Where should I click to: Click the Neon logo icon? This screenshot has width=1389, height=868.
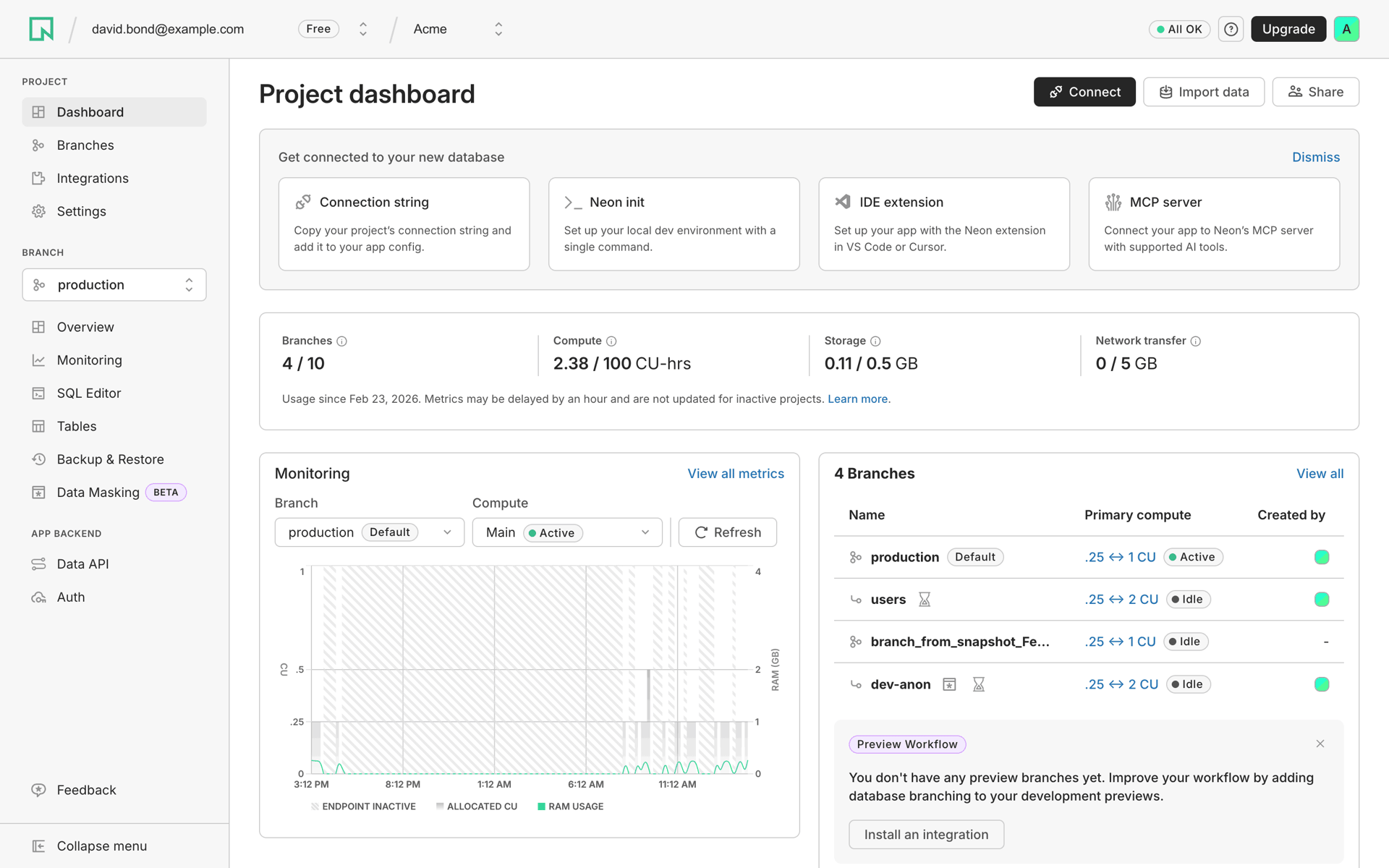coord(41,29)
